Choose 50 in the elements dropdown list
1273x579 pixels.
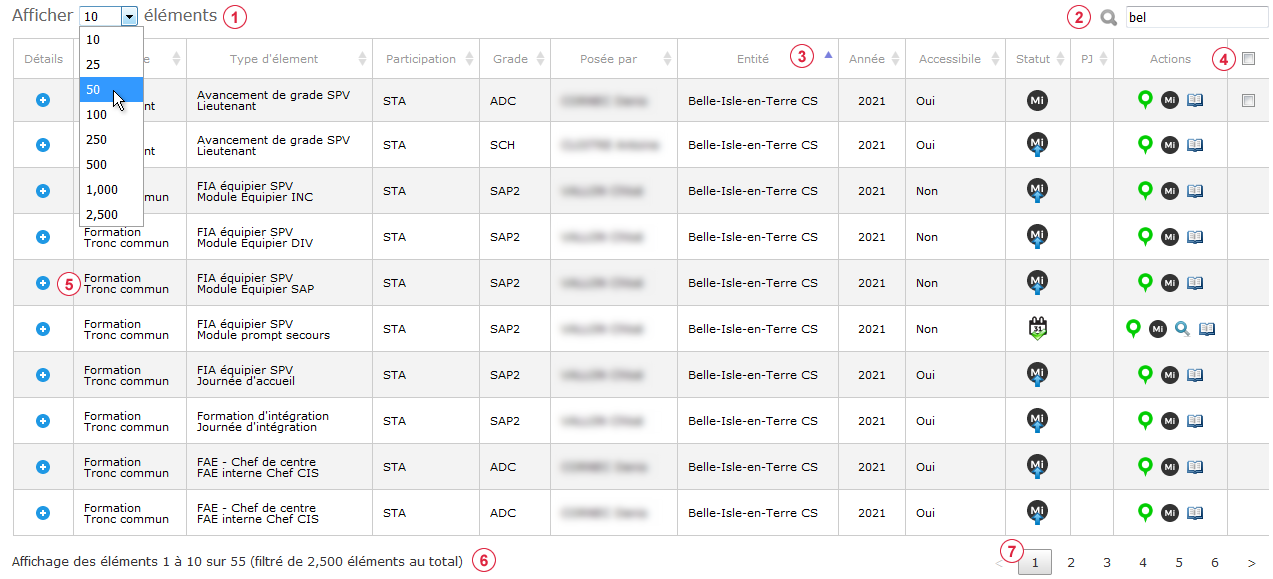[111, 89]
